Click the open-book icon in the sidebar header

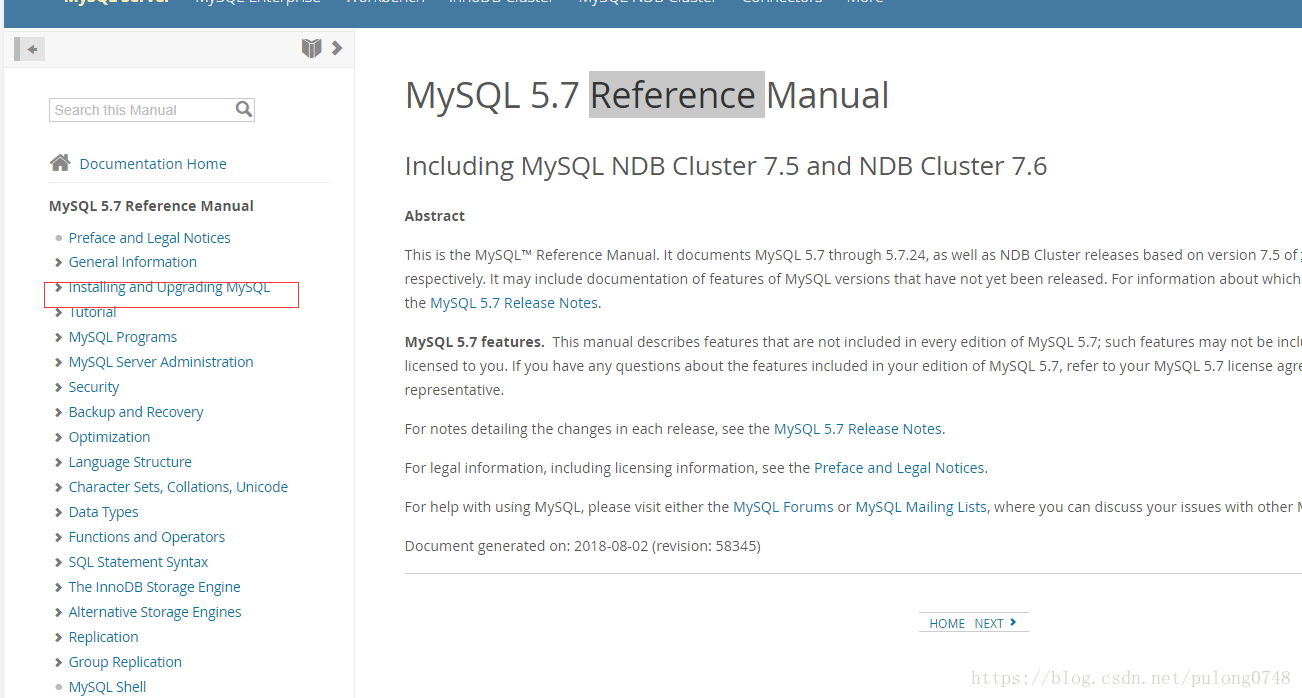point(311,48)
